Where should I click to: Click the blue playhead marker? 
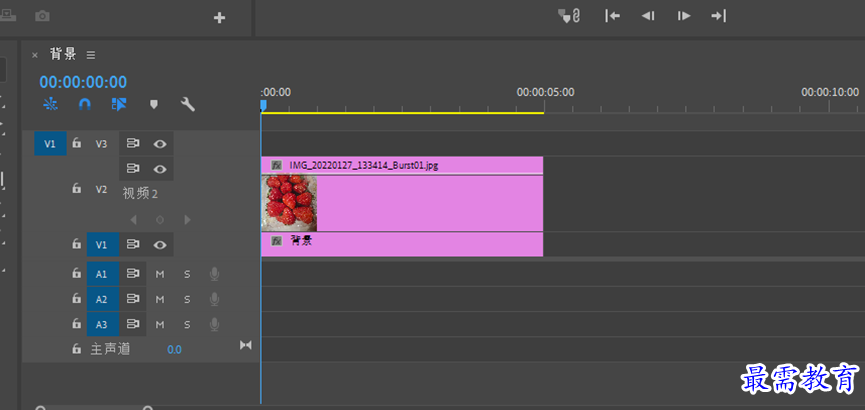pos(263,105)
